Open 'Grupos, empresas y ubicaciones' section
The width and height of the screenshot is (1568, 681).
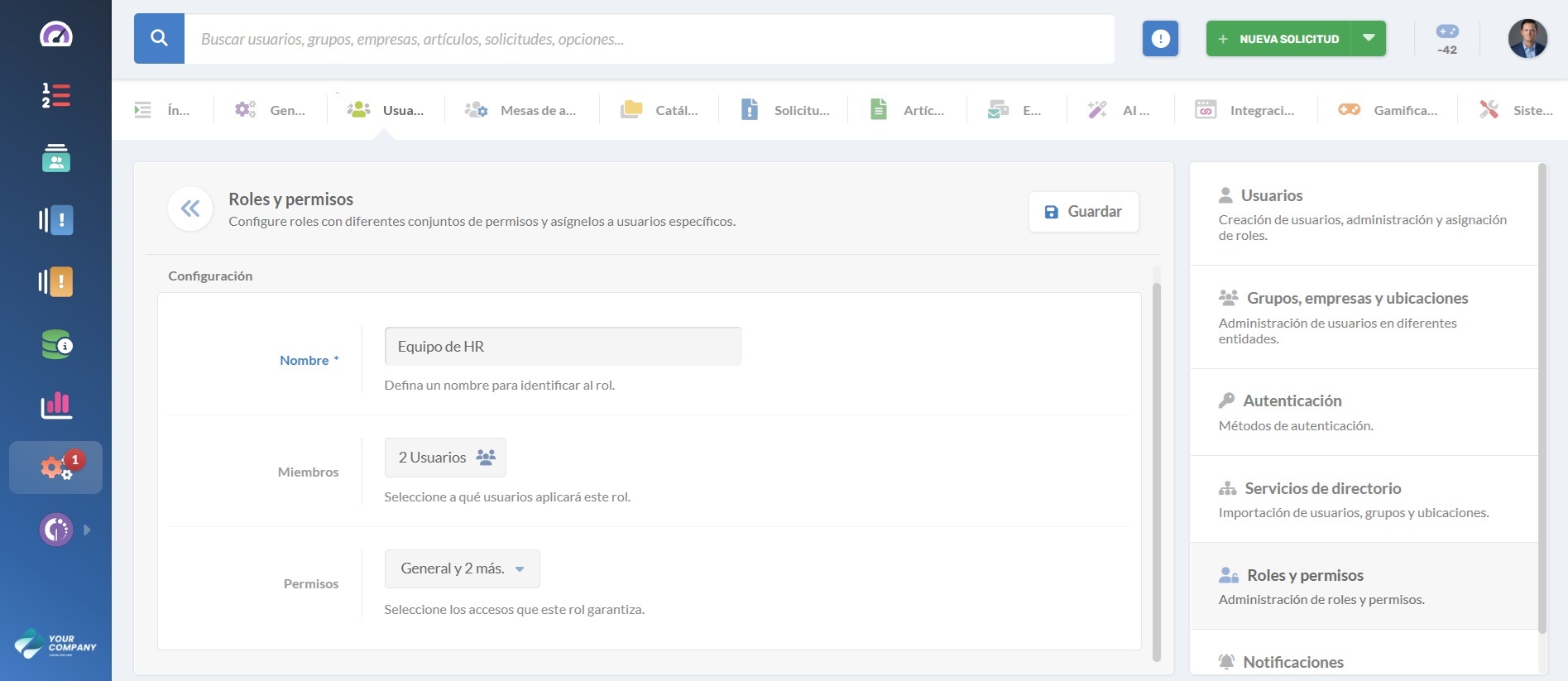(x=1364, y=317)
